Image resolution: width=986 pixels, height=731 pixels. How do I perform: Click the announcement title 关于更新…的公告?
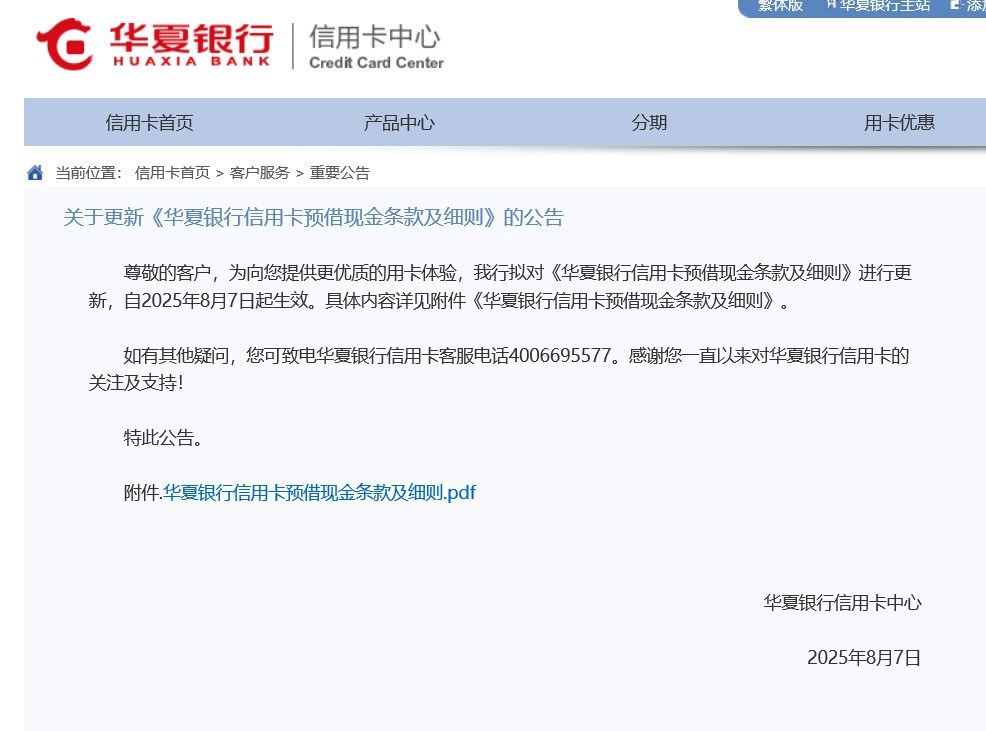(313, 218)
